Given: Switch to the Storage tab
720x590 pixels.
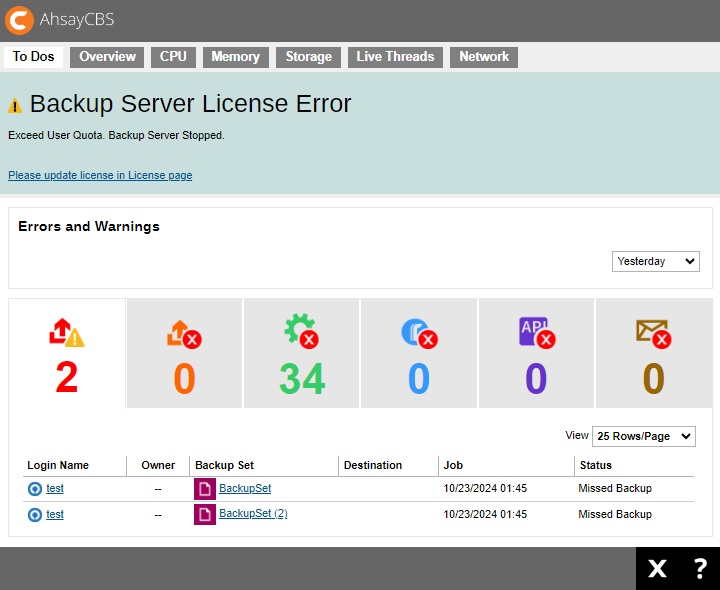Looking at the screenshot, I should (x=309, y=57).
